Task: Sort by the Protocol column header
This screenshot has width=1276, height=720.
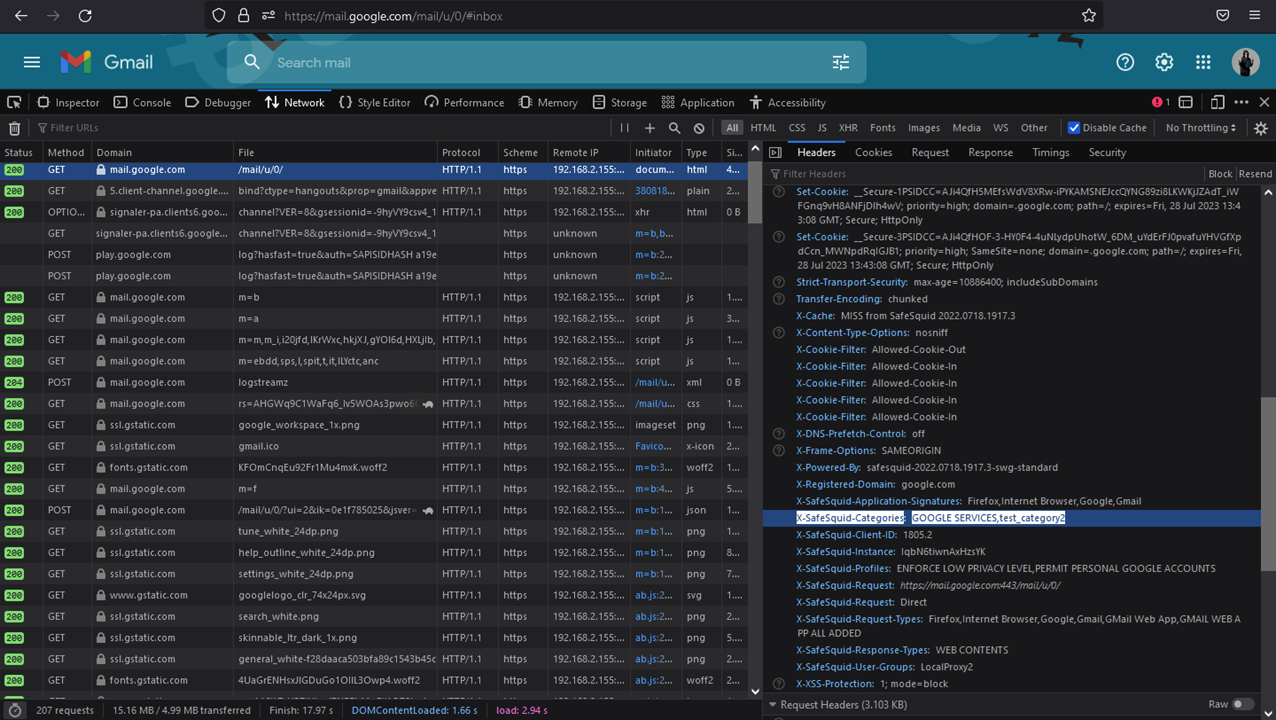Action: (x=467, y=153)
